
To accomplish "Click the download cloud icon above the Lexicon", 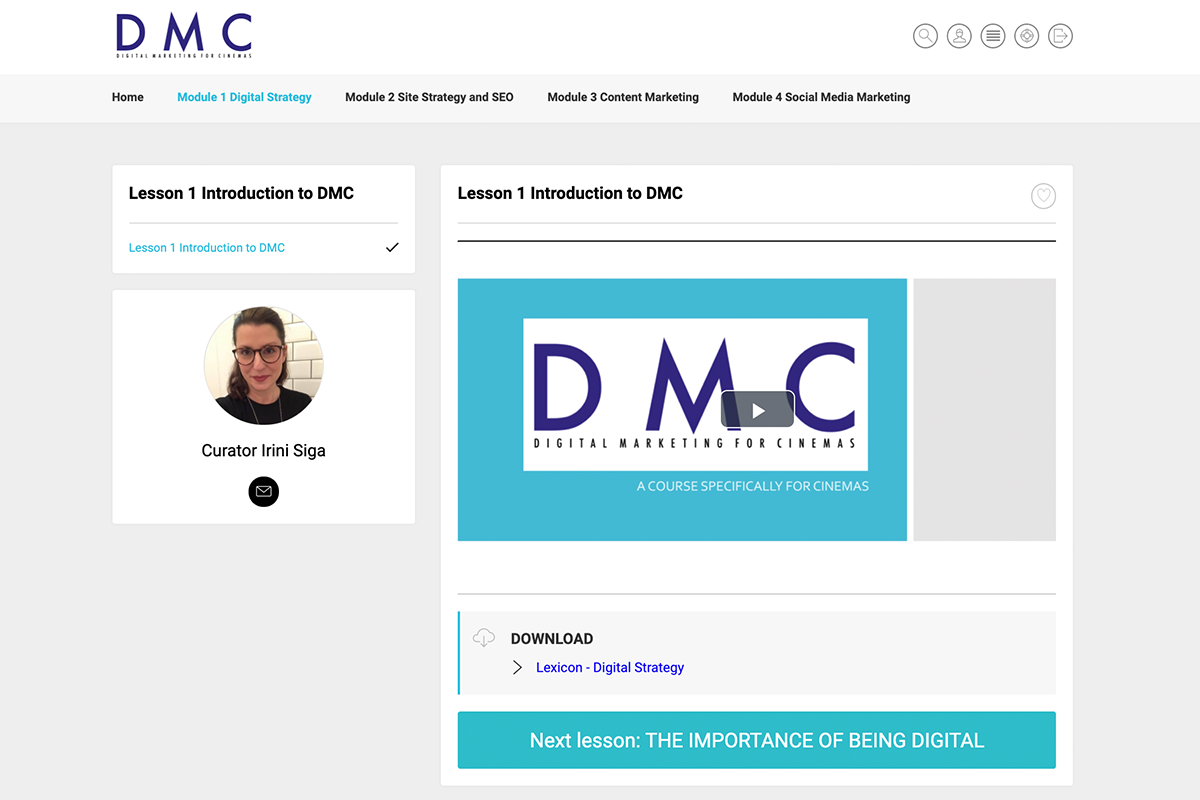I will pos(484,637).
